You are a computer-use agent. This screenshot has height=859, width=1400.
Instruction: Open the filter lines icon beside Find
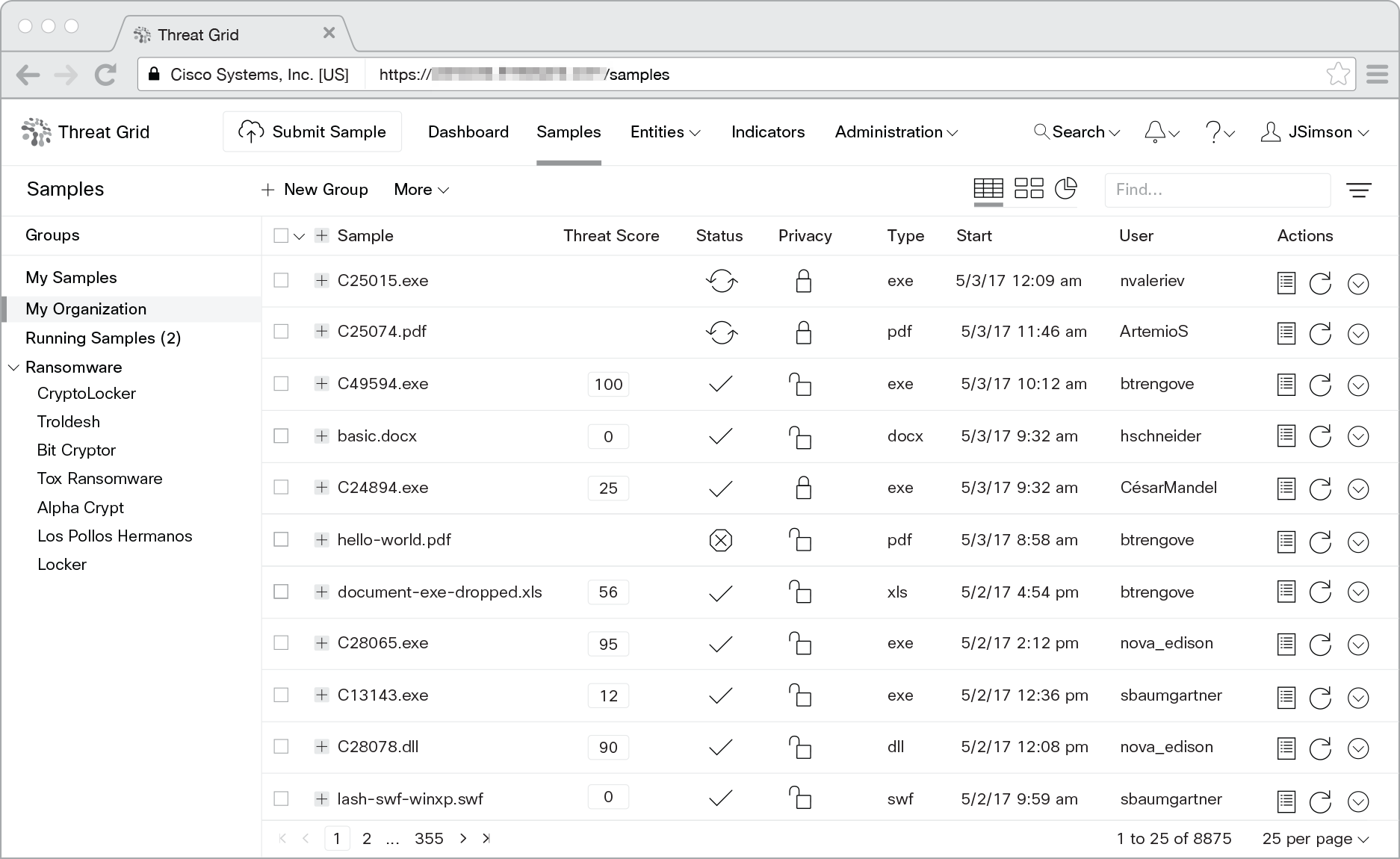(1358, 190)
